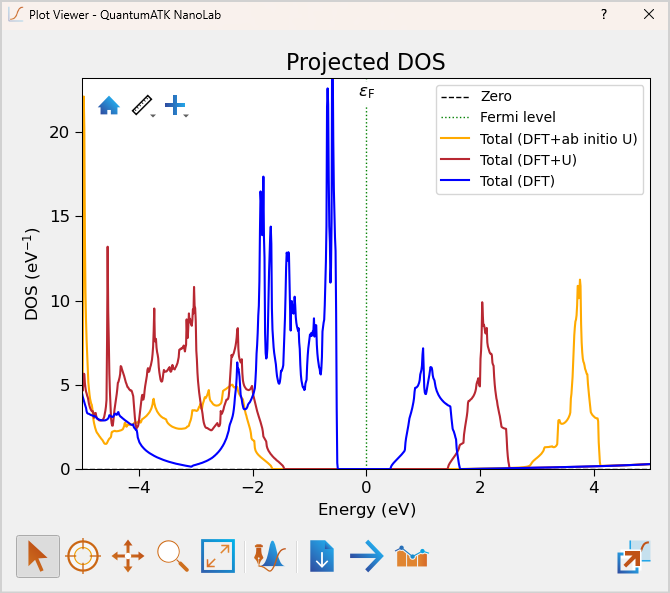This screenshot has height=593, width=670.
Task: Click the Zero legend entry
Action: (x=496, y=96)
